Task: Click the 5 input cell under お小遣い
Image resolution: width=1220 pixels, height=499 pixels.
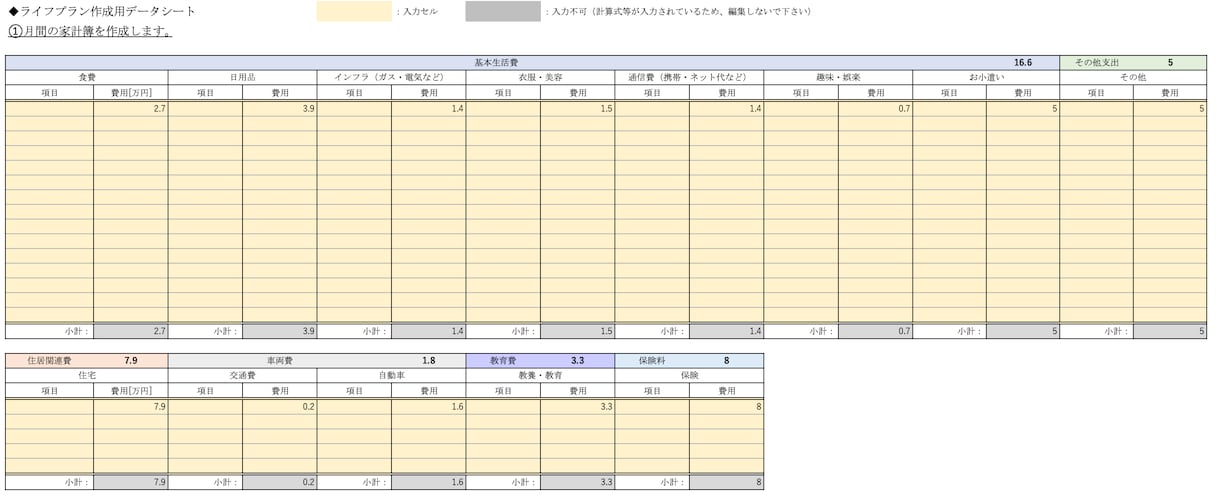Action: pyautogui.click(x=1023, y=108)
